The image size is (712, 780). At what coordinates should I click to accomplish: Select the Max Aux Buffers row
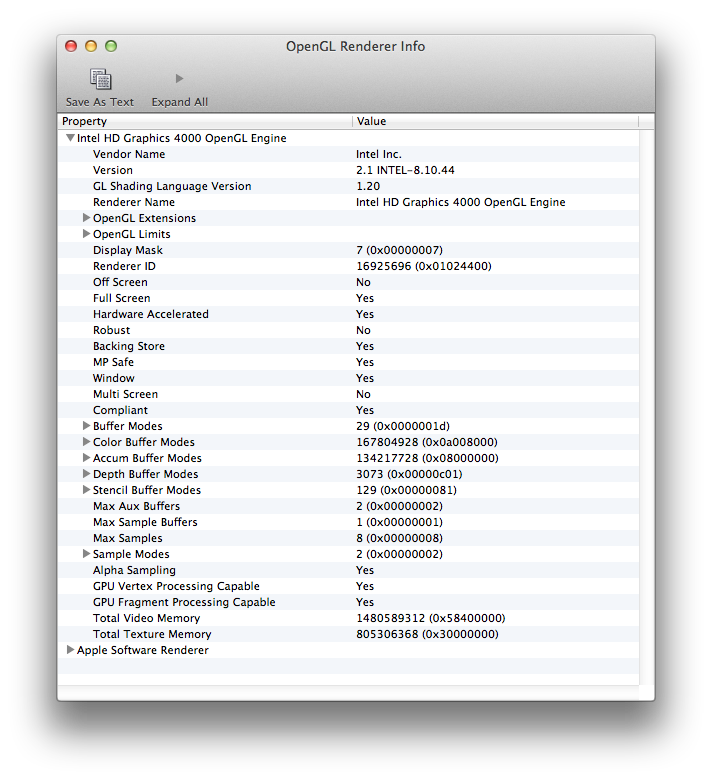pos(348,506)
